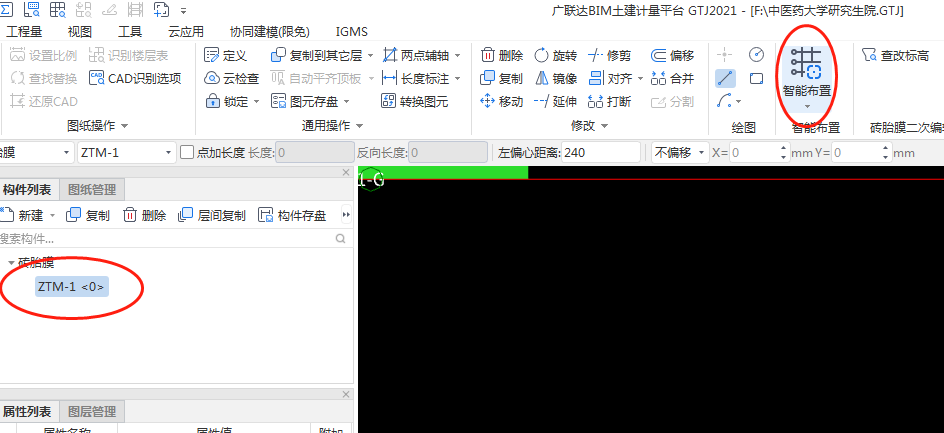The height and width of the screenshot is (433, 944).
Task: Select the 对齐 align tool
Action: 609,78
